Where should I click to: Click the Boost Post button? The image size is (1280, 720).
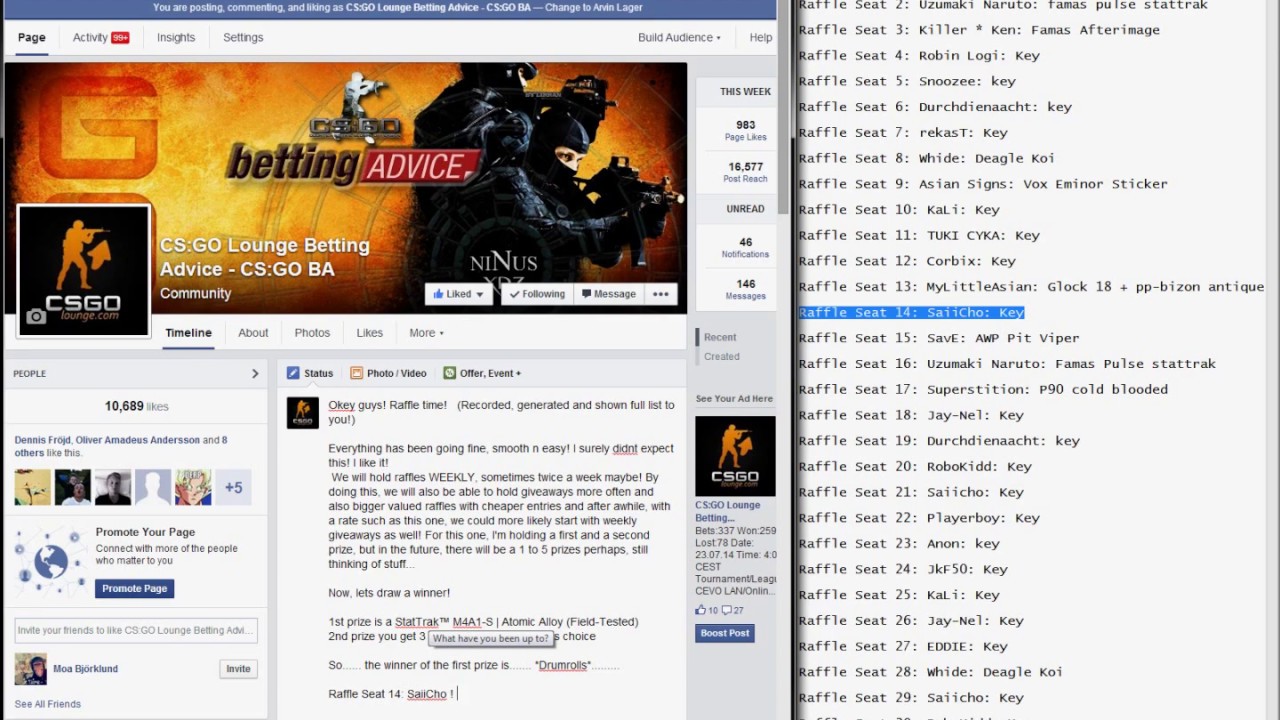click(x=725, y=633)
